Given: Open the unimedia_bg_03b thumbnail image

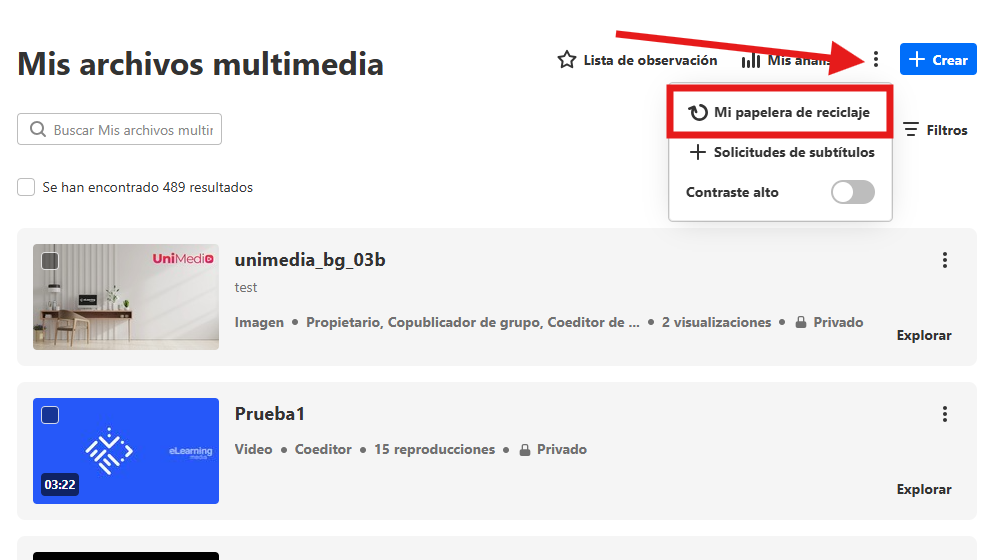Looking at the screenshot, I should pyautogui.click(x=126, y=297).
